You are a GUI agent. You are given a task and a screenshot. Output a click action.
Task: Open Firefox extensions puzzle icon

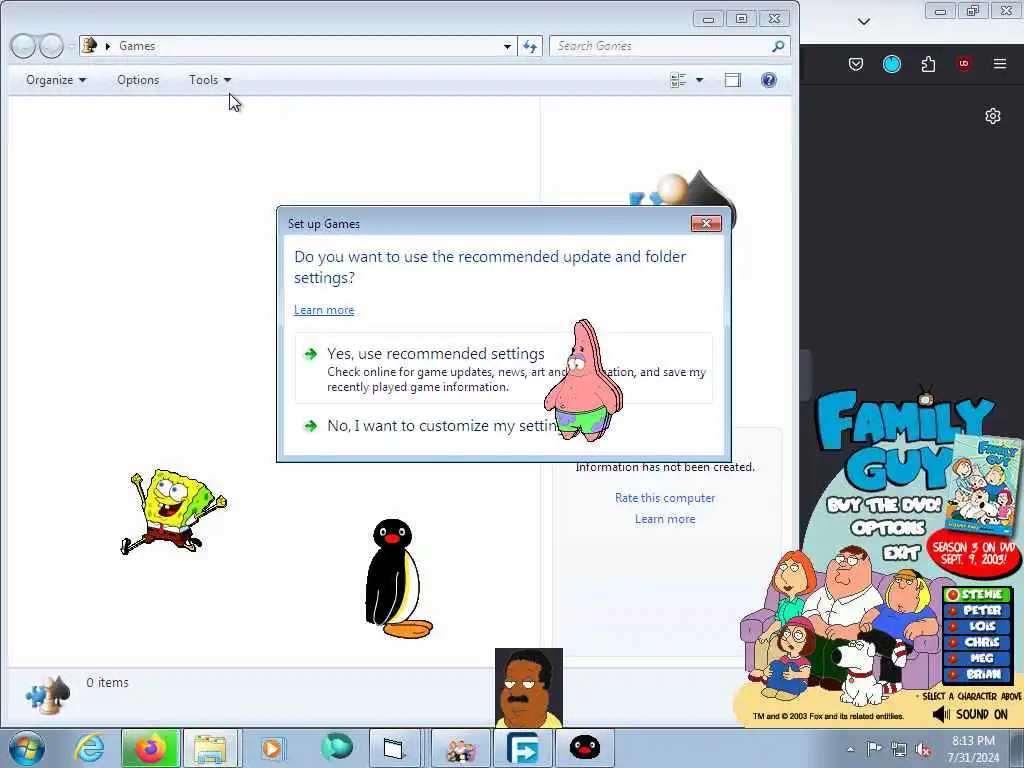(x=928, y=64)
